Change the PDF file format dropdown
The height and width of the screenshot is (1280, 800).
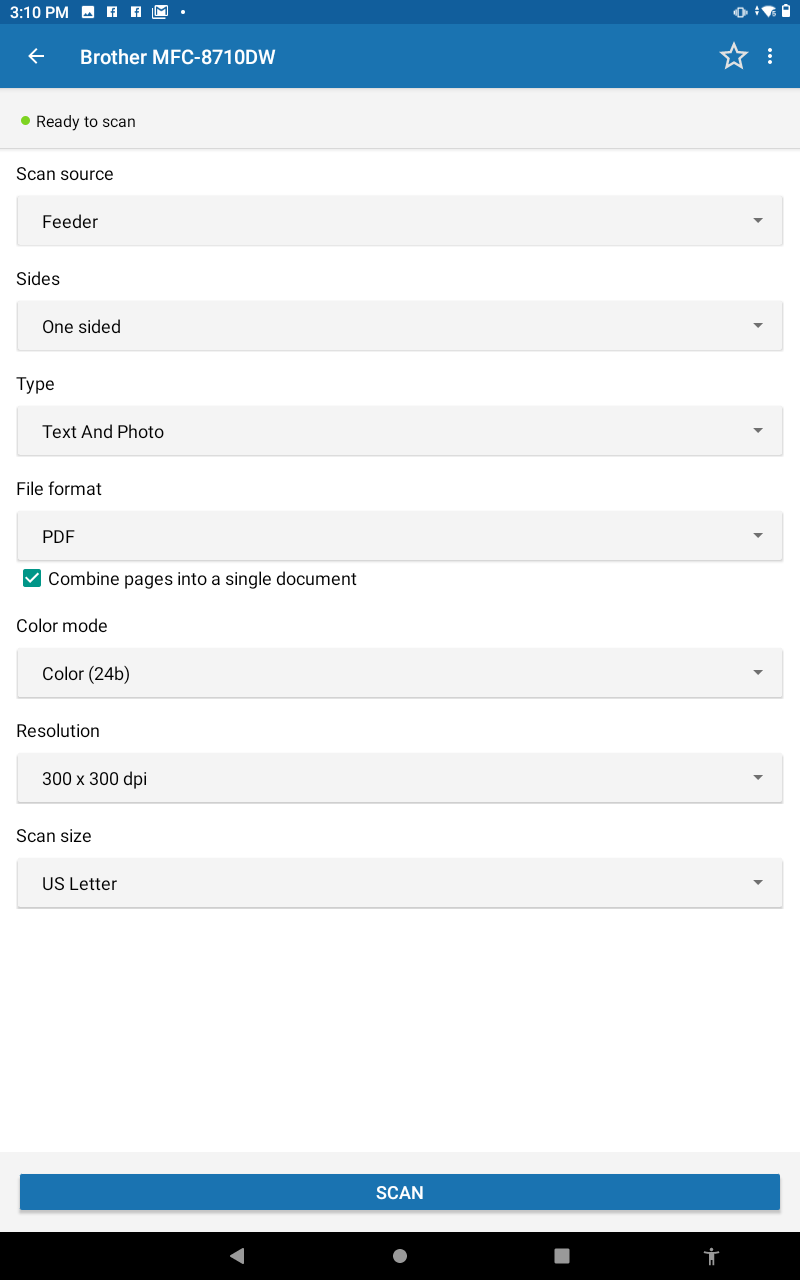(x=400, y=536)
